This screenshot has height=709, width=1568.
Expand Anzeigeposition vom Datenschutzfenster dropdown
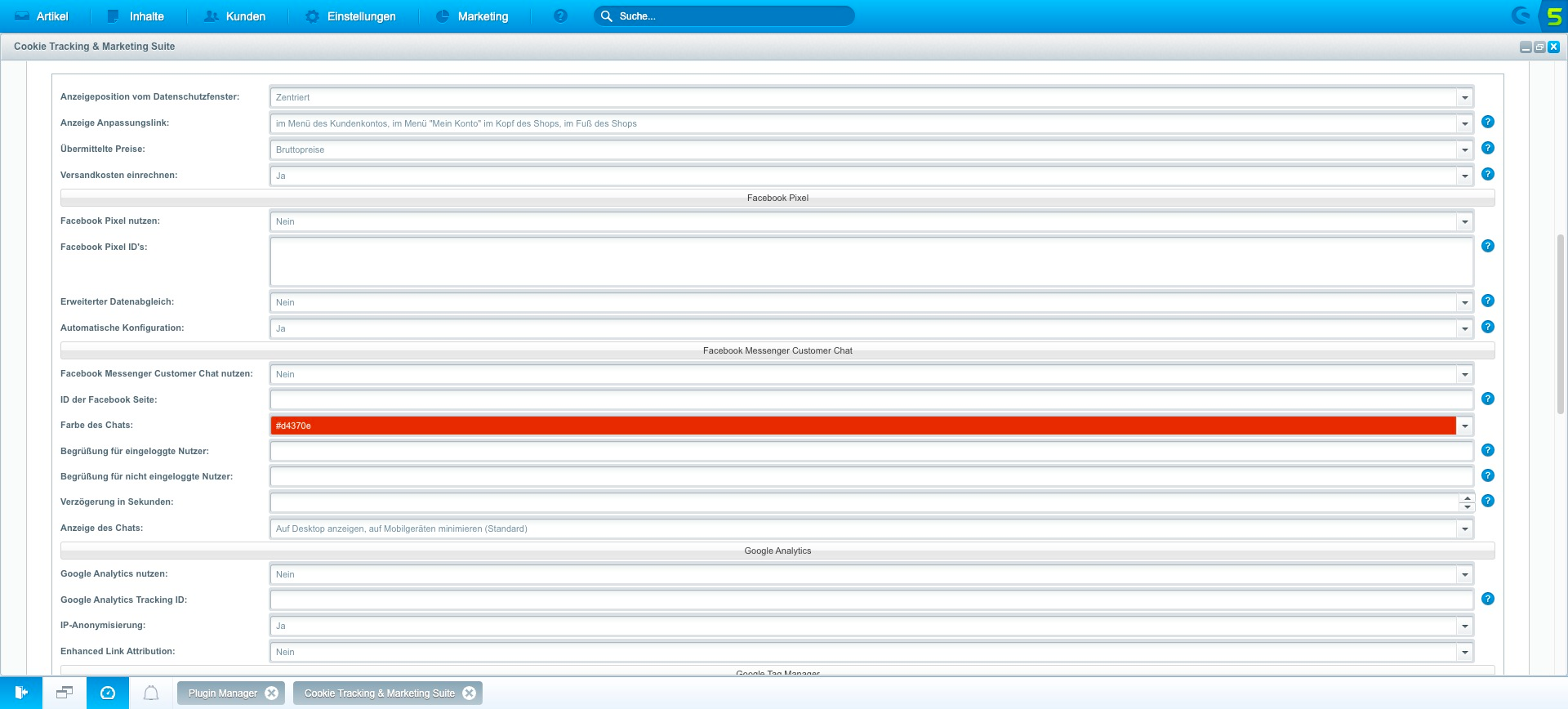click(1465, 97)
